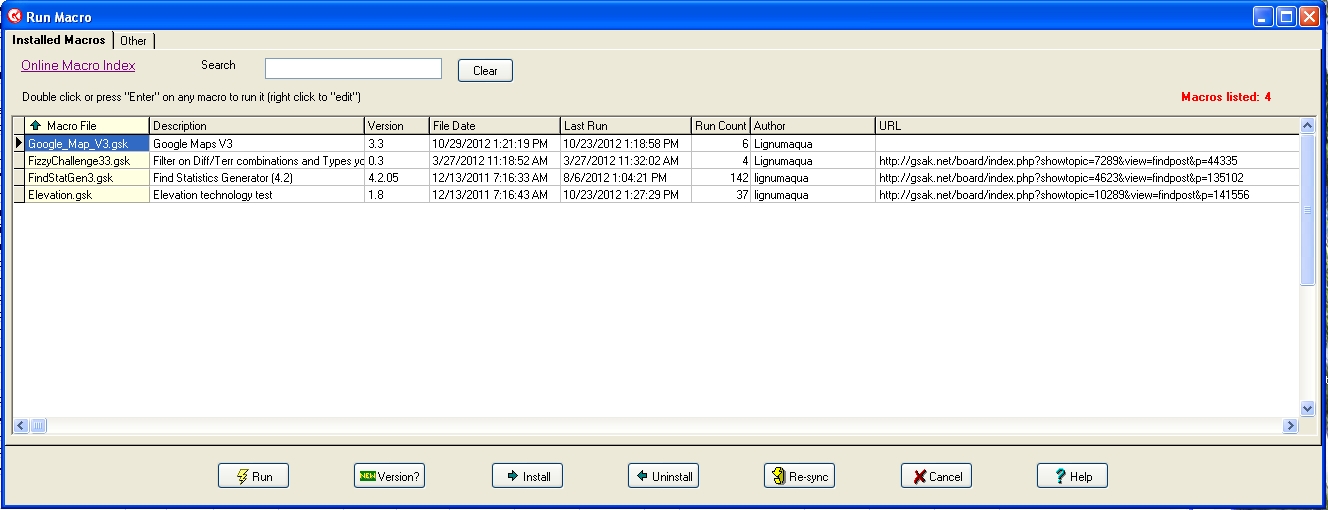Click run count cell 37
The width and height of the screenshot is (1328, 510).
click(x=721, y=194)
